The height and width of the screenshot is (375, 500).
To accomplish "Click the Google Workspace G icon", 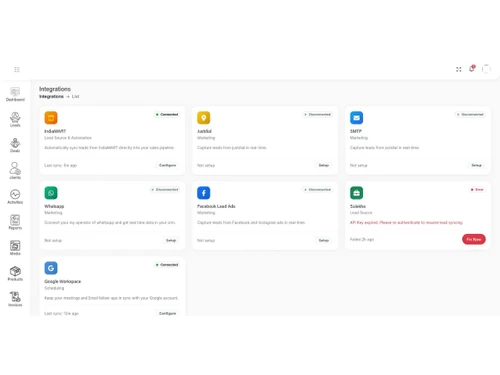I will 51,268.
